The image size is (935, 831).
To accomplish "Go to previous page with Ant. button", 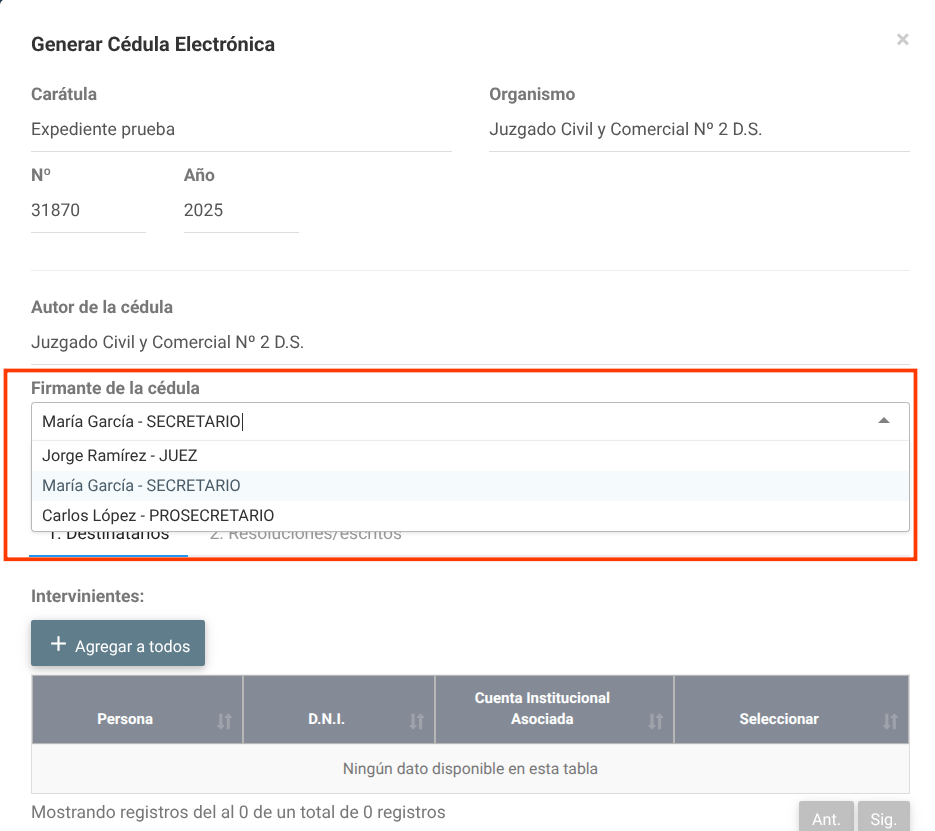I will click(x=826, y=818).
